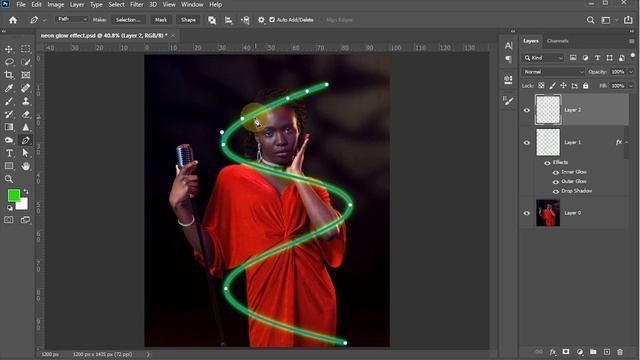This screenshot has height=360, width=640.
Task: Switch to the Channels tab
Action: 558,41
